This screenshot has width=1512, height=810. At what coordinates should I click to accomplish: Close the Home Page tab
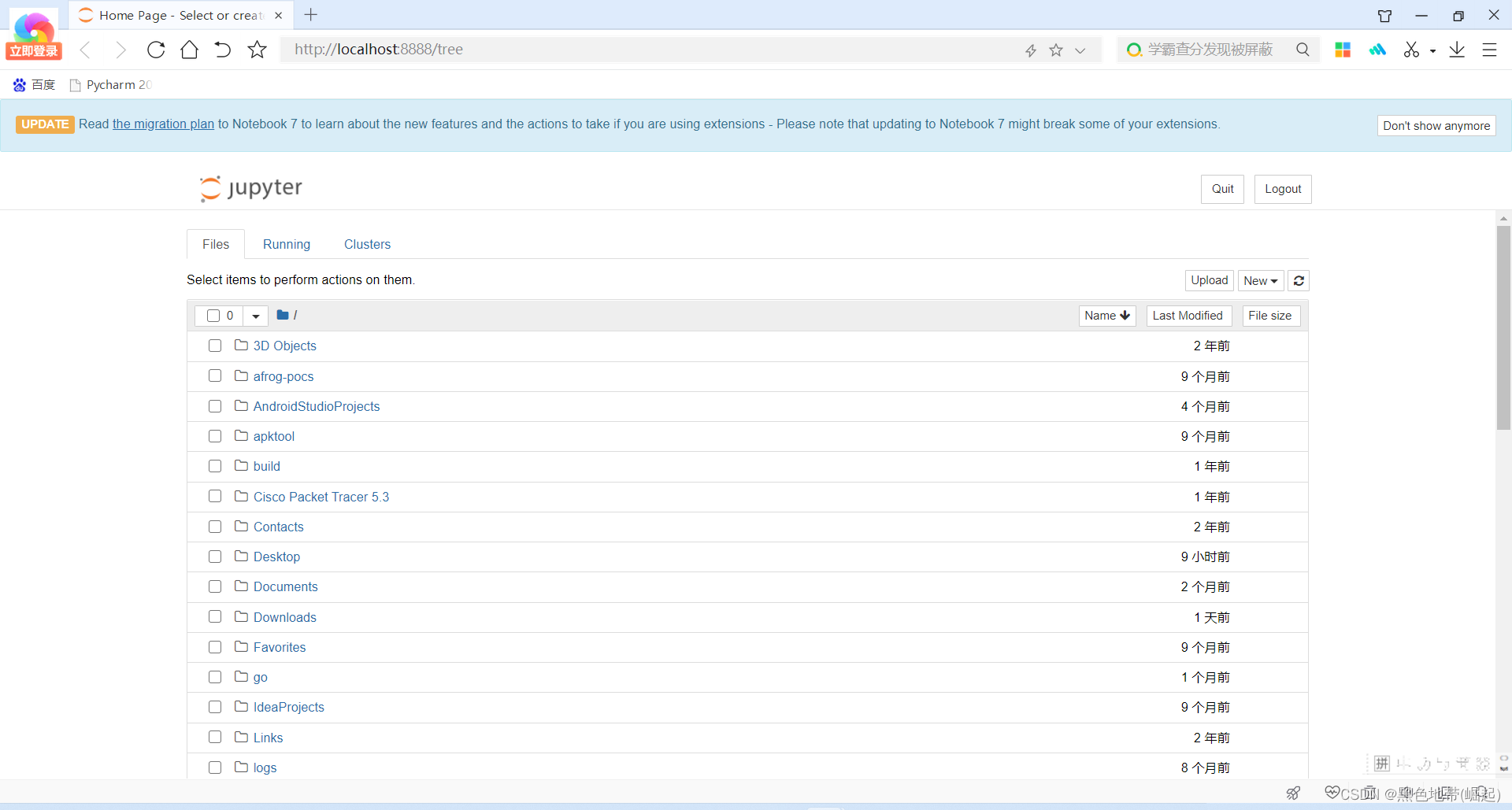(x=278, y=15)
